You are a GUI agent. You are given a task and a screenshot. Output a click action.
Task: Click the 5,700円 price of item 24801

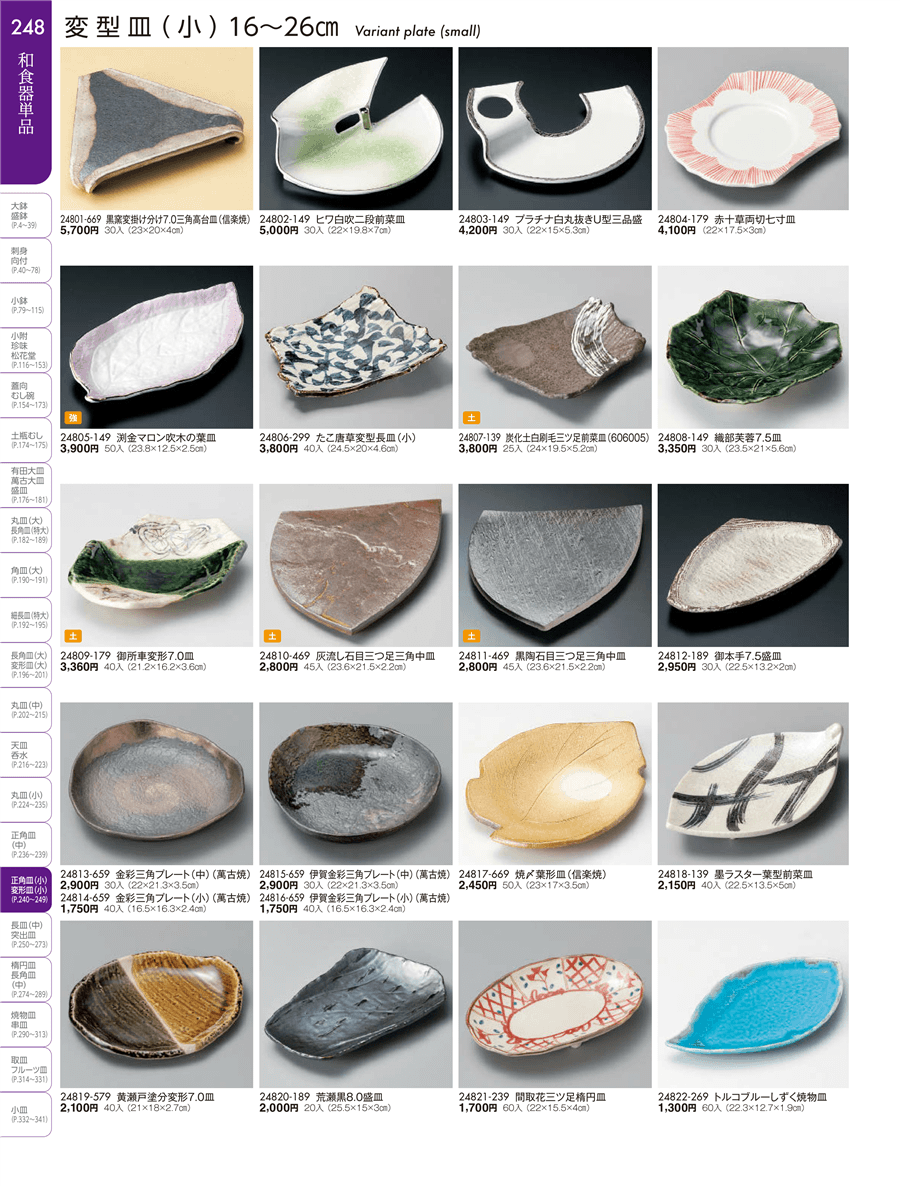click(79, 230)
